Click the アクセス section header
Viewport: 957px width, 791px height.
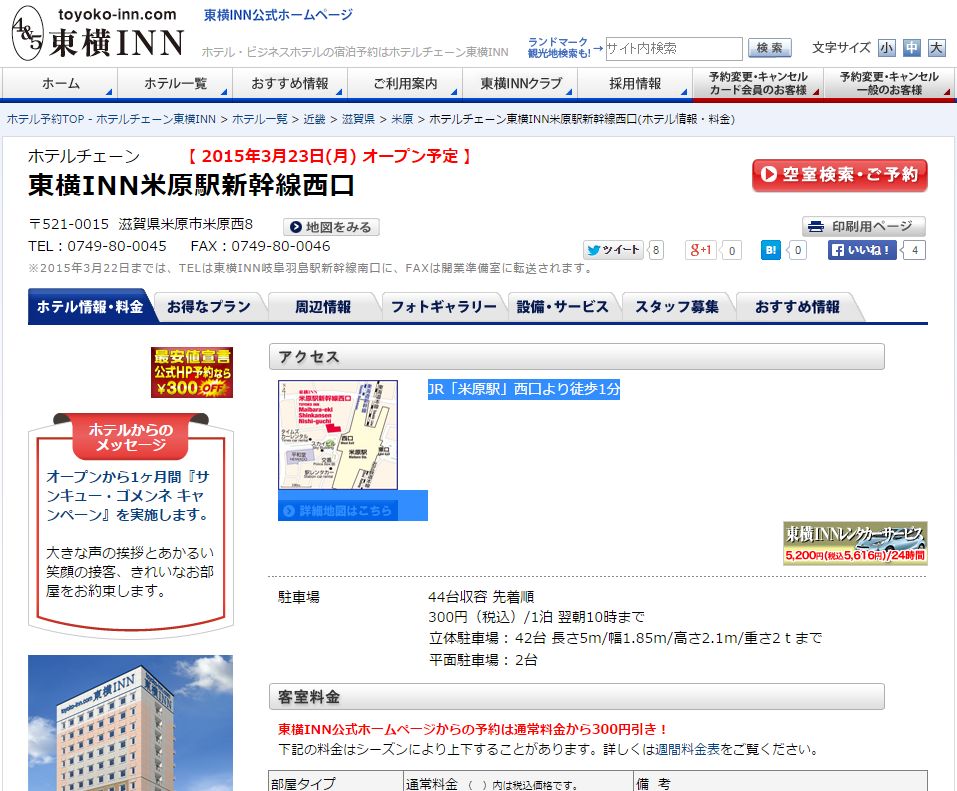point(576,356)
